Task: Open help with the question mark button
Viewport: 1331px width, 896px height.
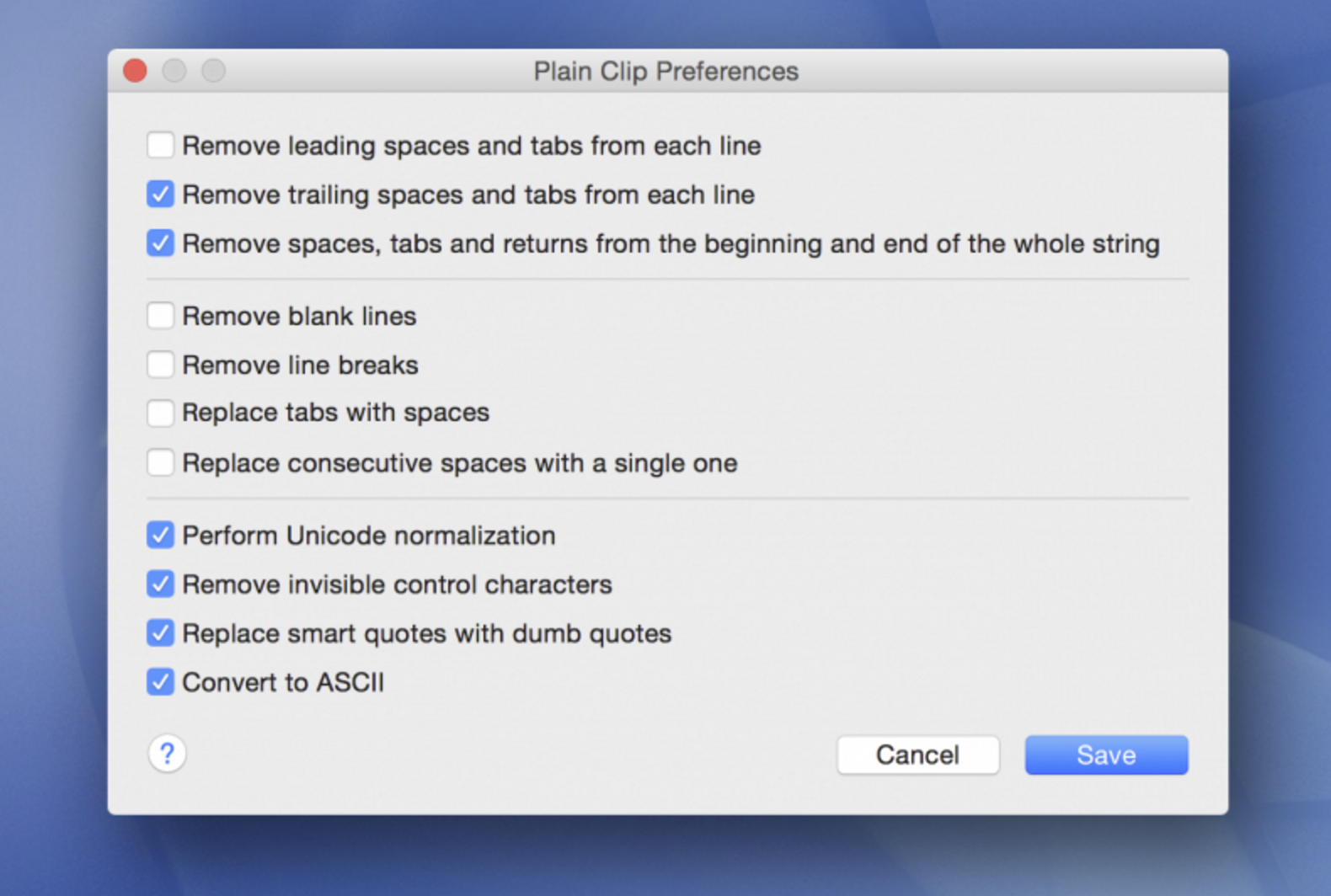Action: tap(167, 753)
